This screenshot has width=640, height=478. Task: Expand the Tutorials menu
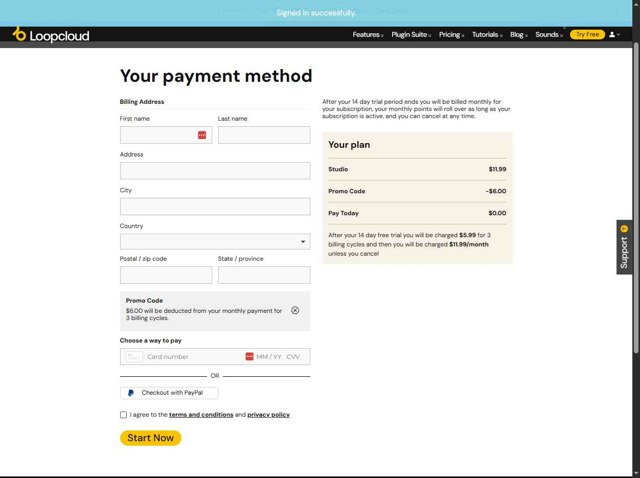point(487,35)
